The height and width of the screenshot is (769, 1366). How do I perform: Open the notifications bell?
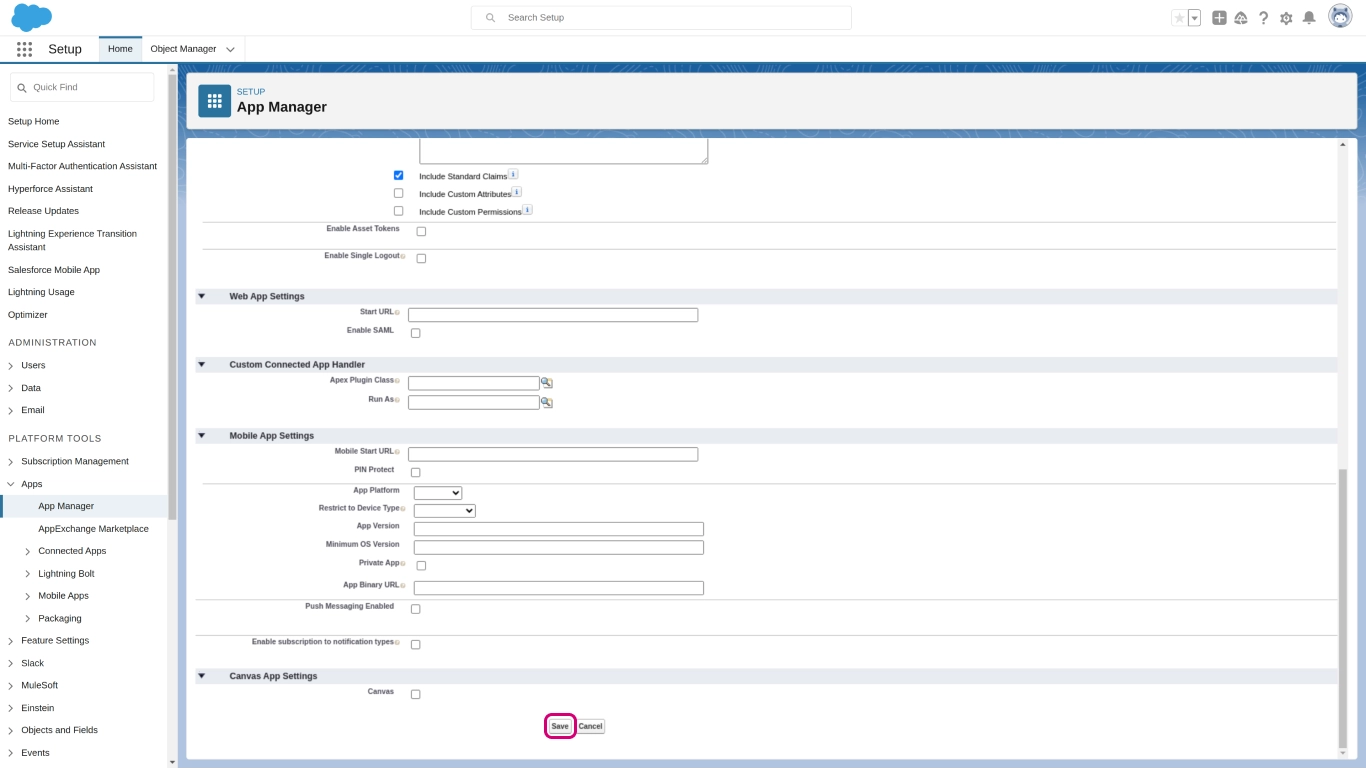1308,18
